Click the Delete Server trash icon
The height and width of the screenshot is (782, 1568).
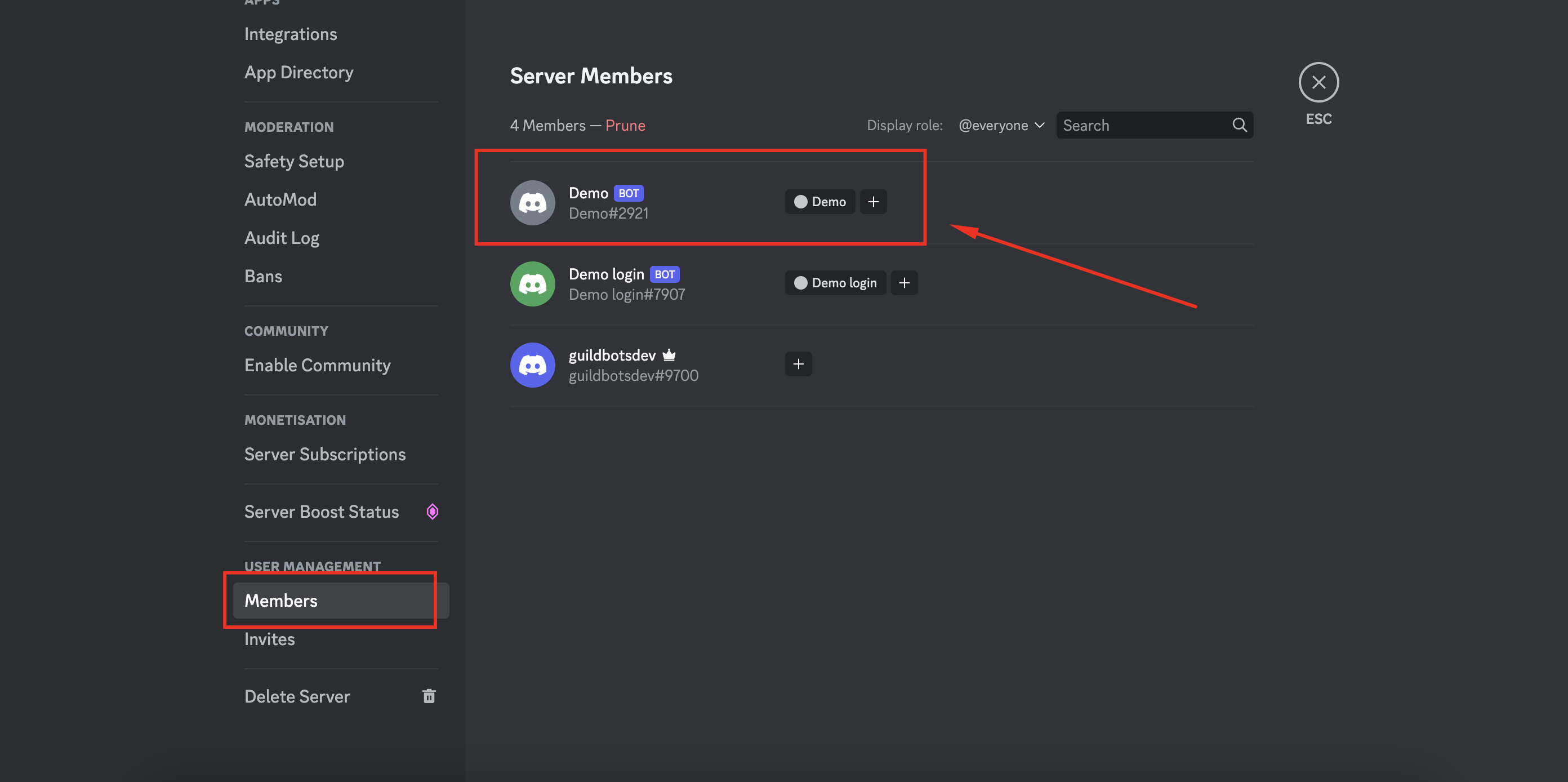pyautogui.click(x=429, y=695)
